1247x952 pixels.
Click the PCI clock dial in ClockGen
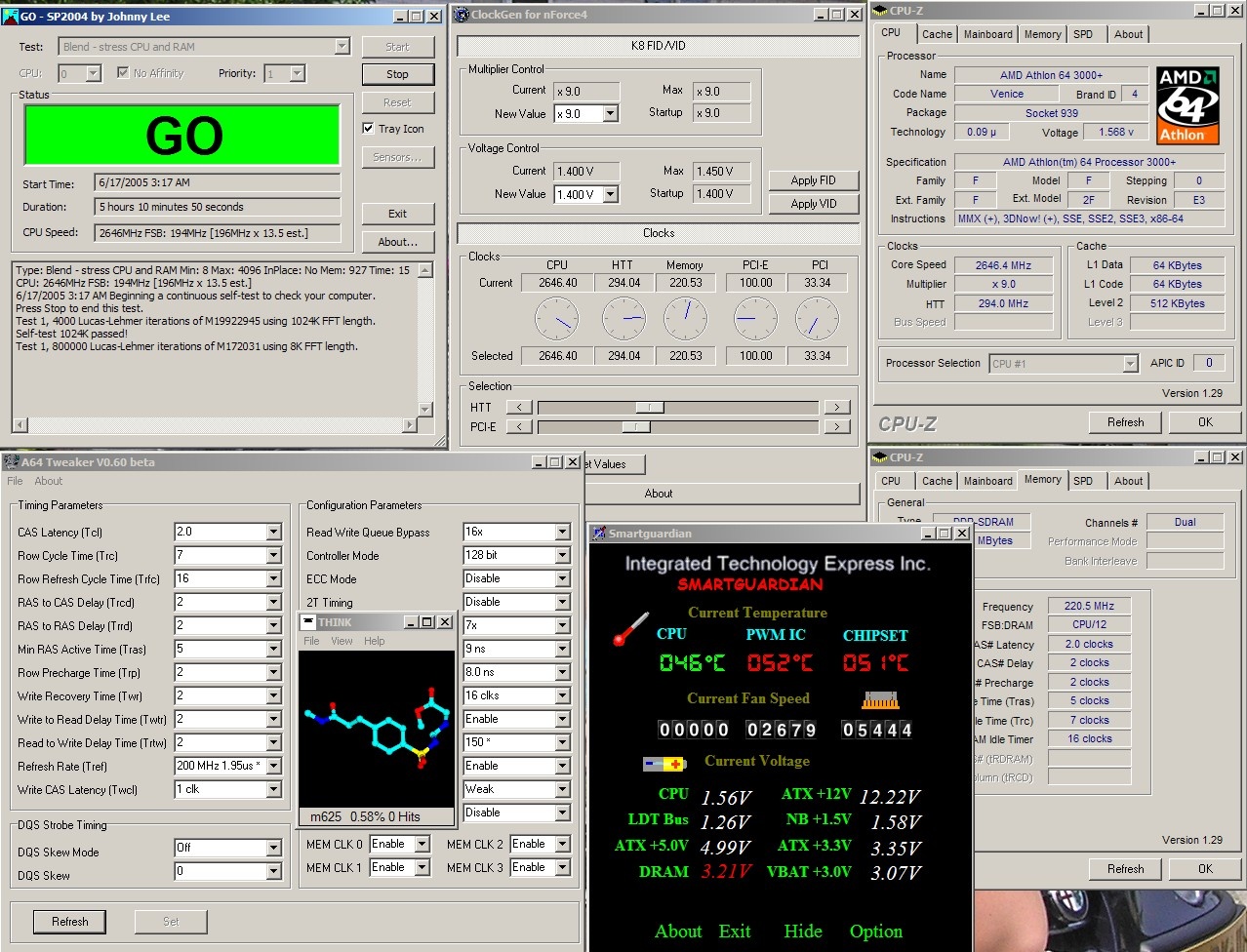point(818,319)
